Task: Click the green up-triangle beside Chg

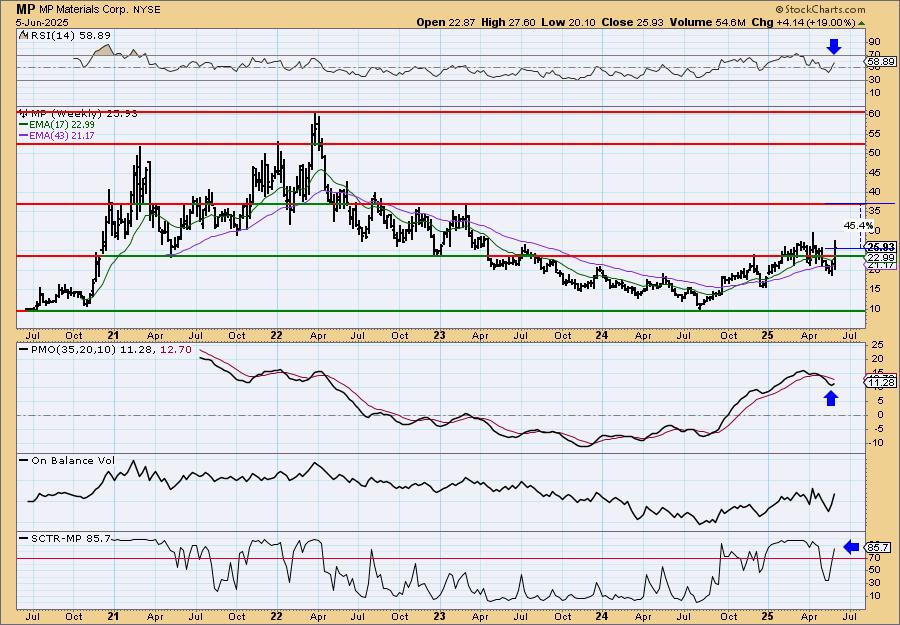Action: (861, 23)
